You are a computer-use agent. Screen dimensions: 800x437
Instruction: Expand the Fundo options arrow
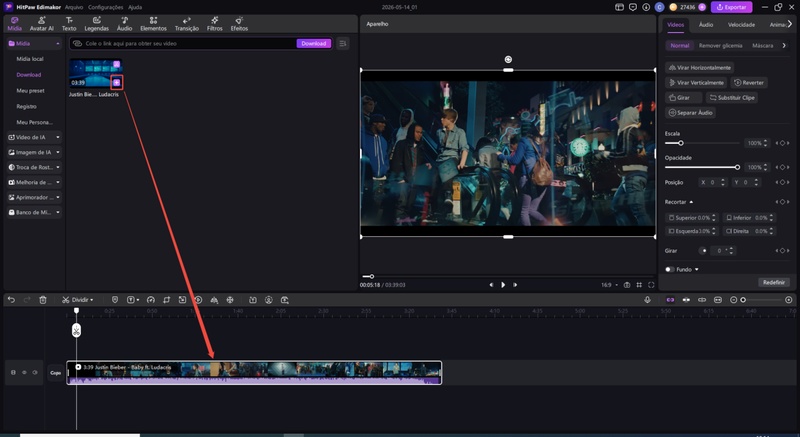(696, 269)
